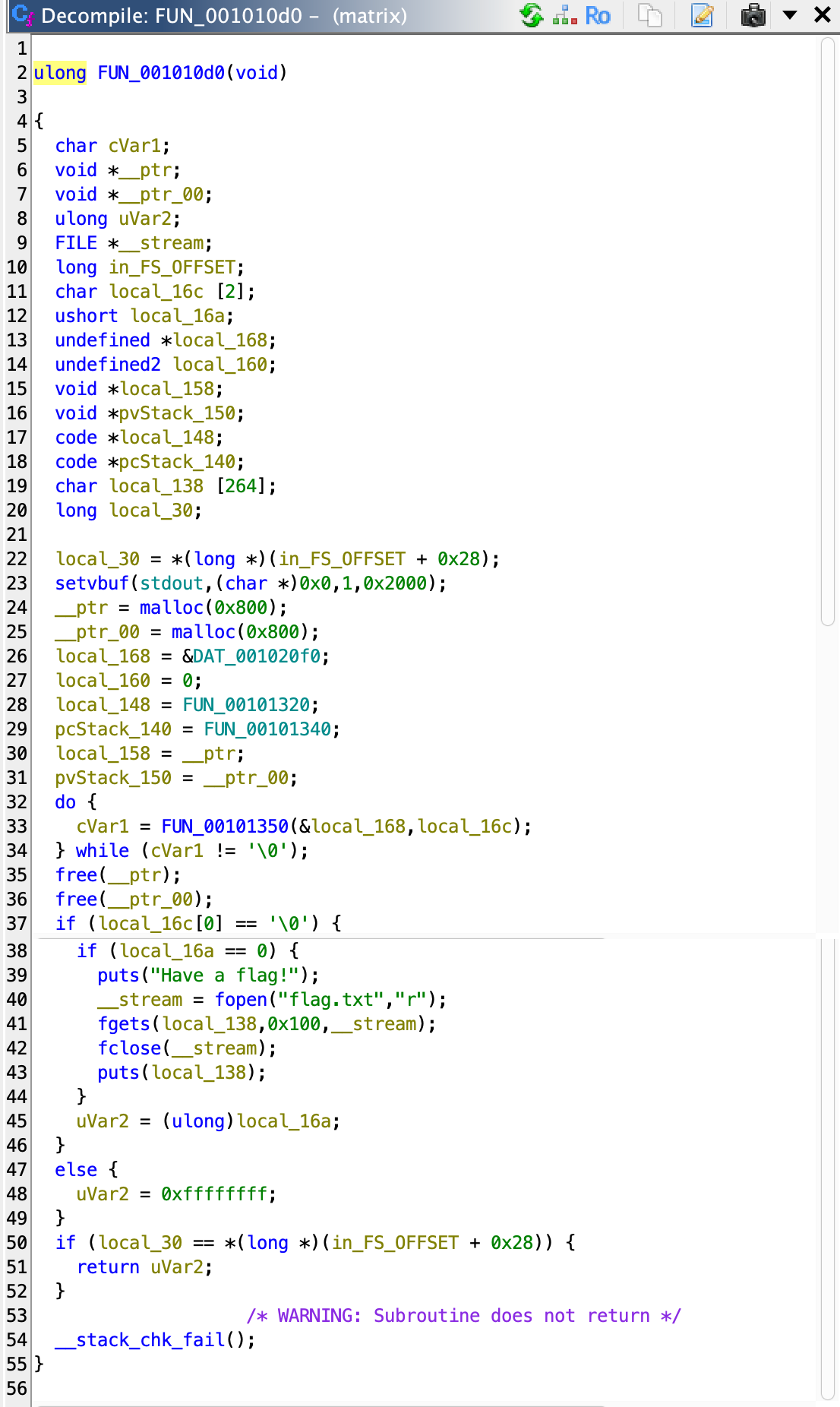The image size is (840, 1407).
Task: Click the highlighted ulong return type
Action: 60,73
